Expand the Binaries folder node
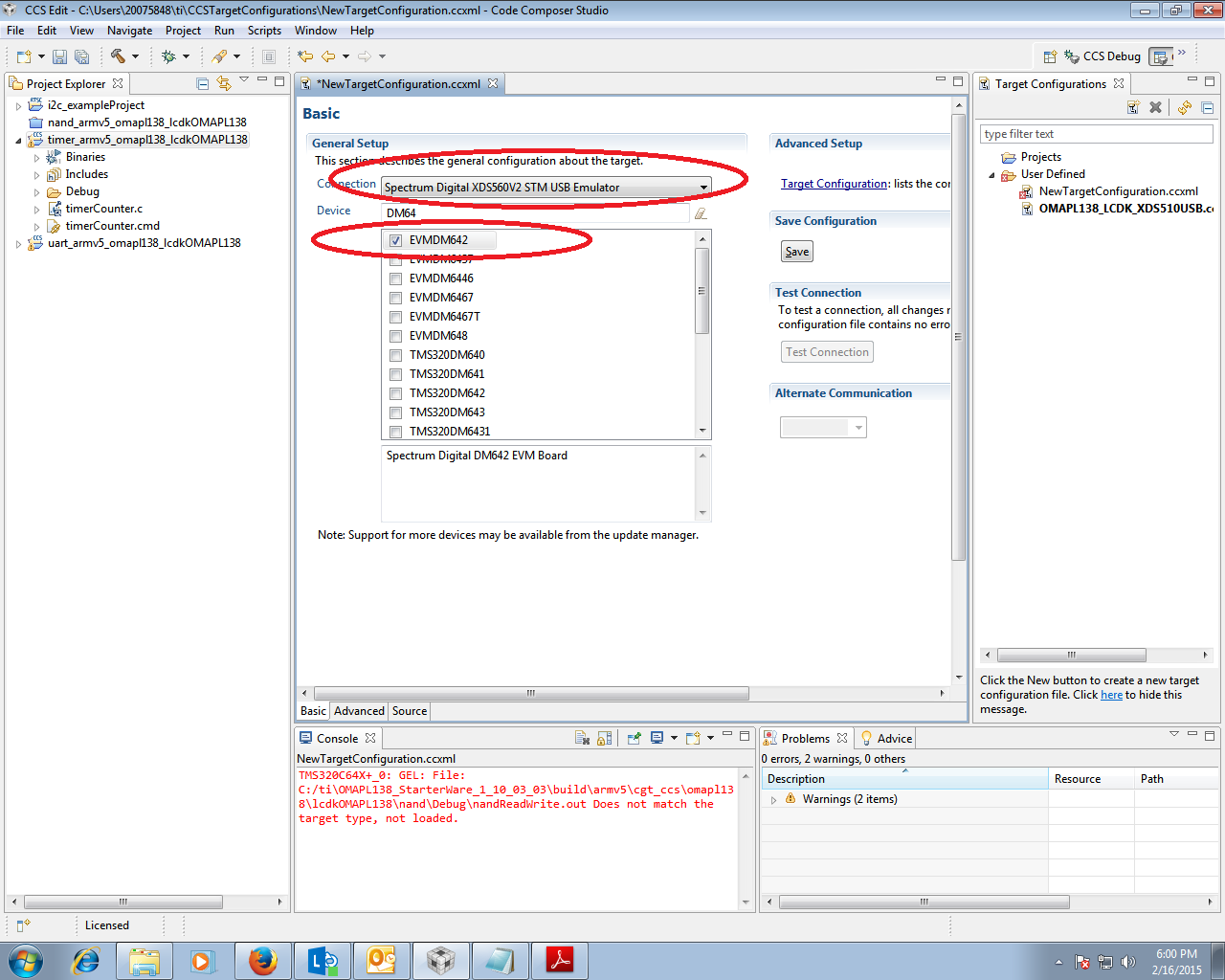This screenshot has height=980, width=1225. tap(36, 157)
